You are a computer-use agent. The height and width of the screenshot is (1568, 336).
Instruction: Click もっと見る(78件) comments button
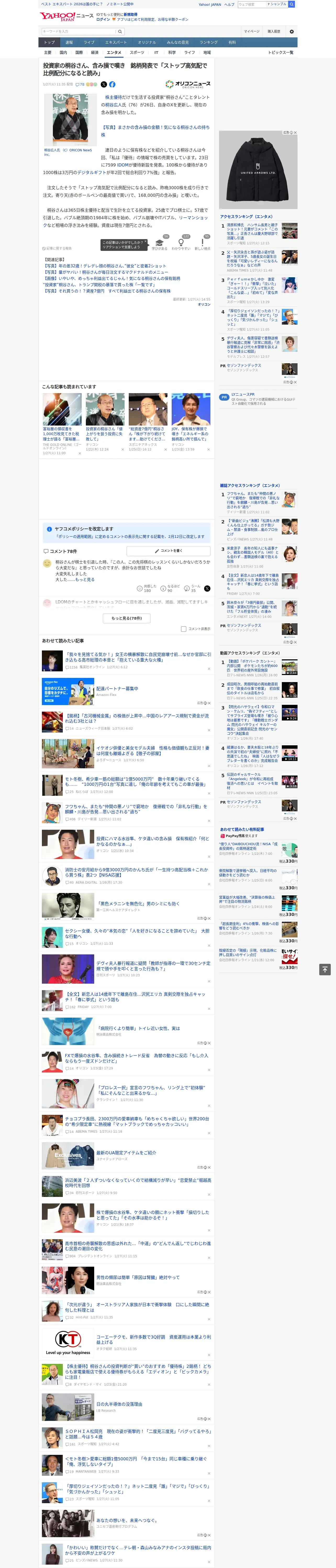pos(127,618)
